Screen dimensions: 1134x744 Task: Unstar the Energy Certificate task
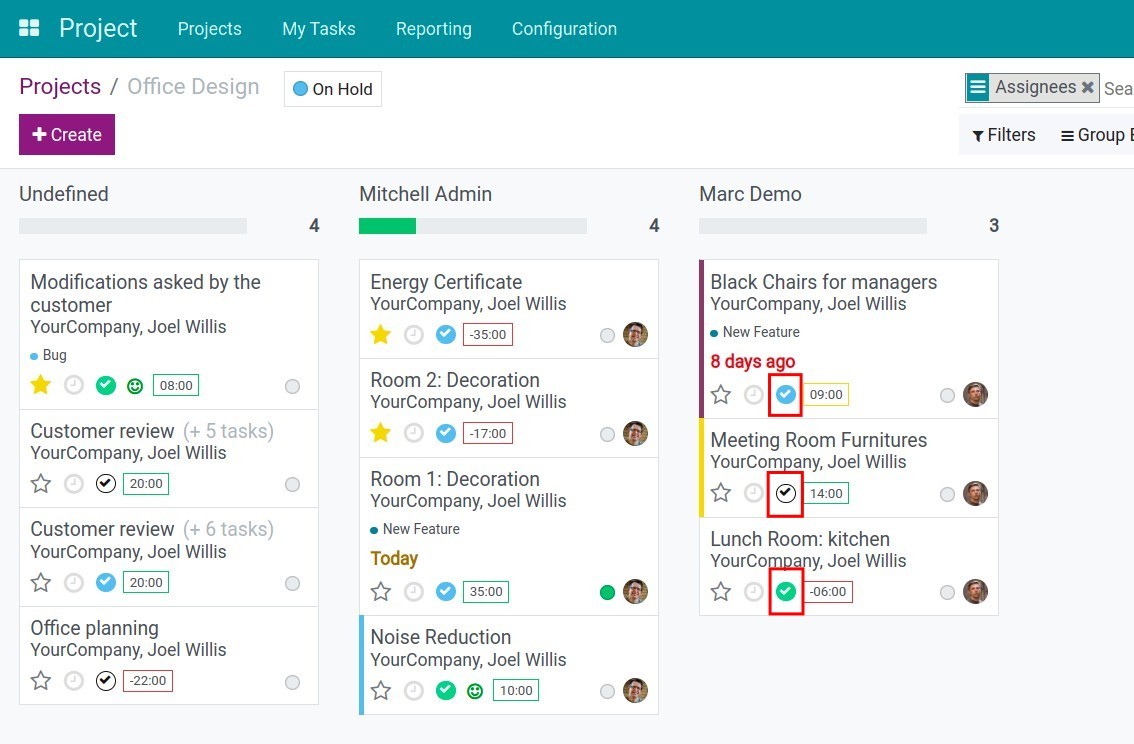pos(381,335)
